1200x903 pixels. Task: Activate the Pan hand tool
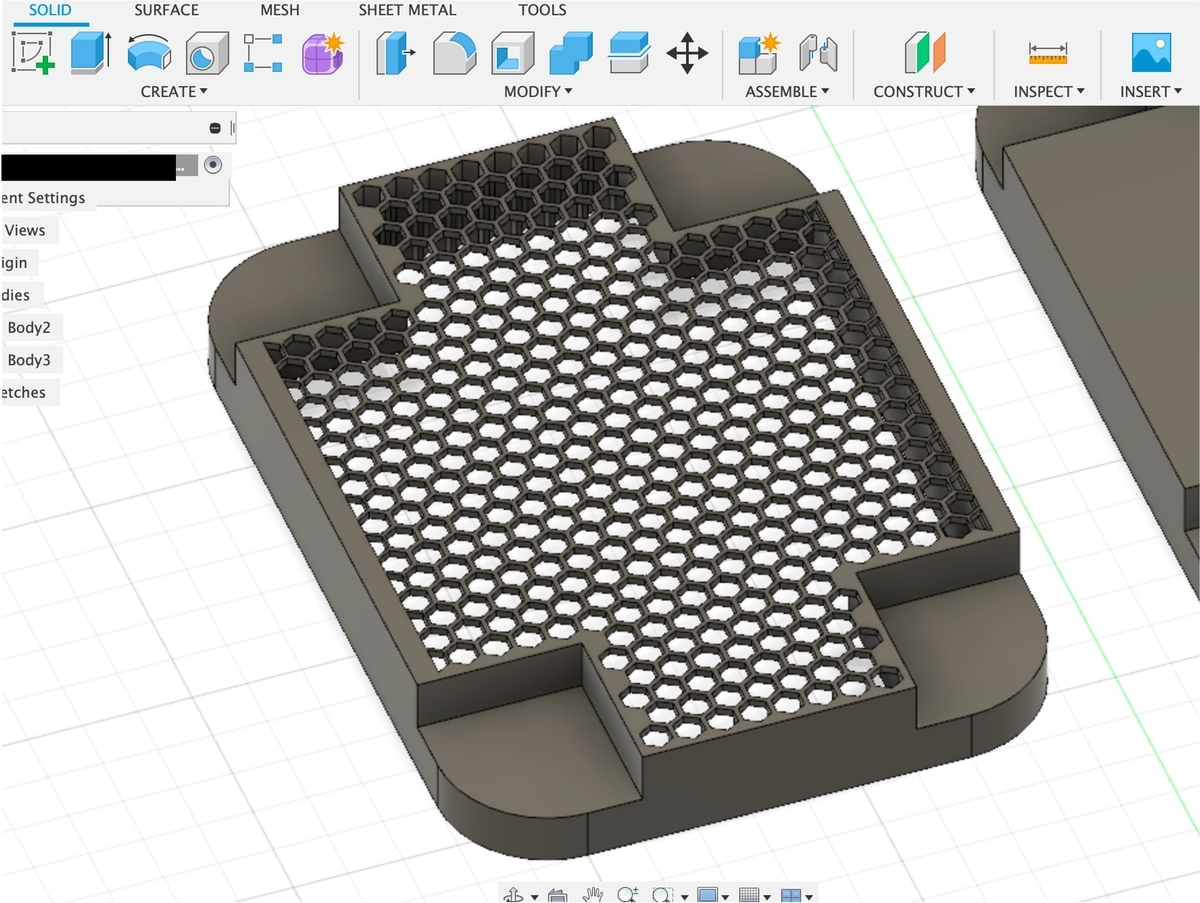click(x=593, y=894)
